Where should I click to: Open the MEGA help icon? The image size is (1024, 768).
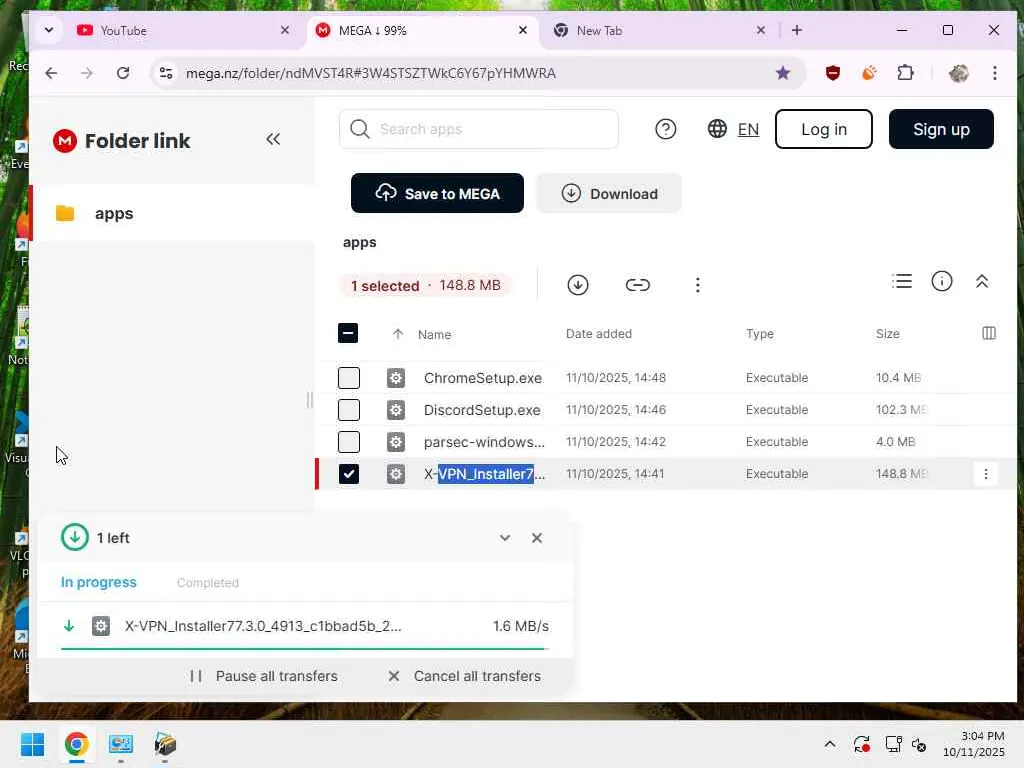[x=665, y=129]
